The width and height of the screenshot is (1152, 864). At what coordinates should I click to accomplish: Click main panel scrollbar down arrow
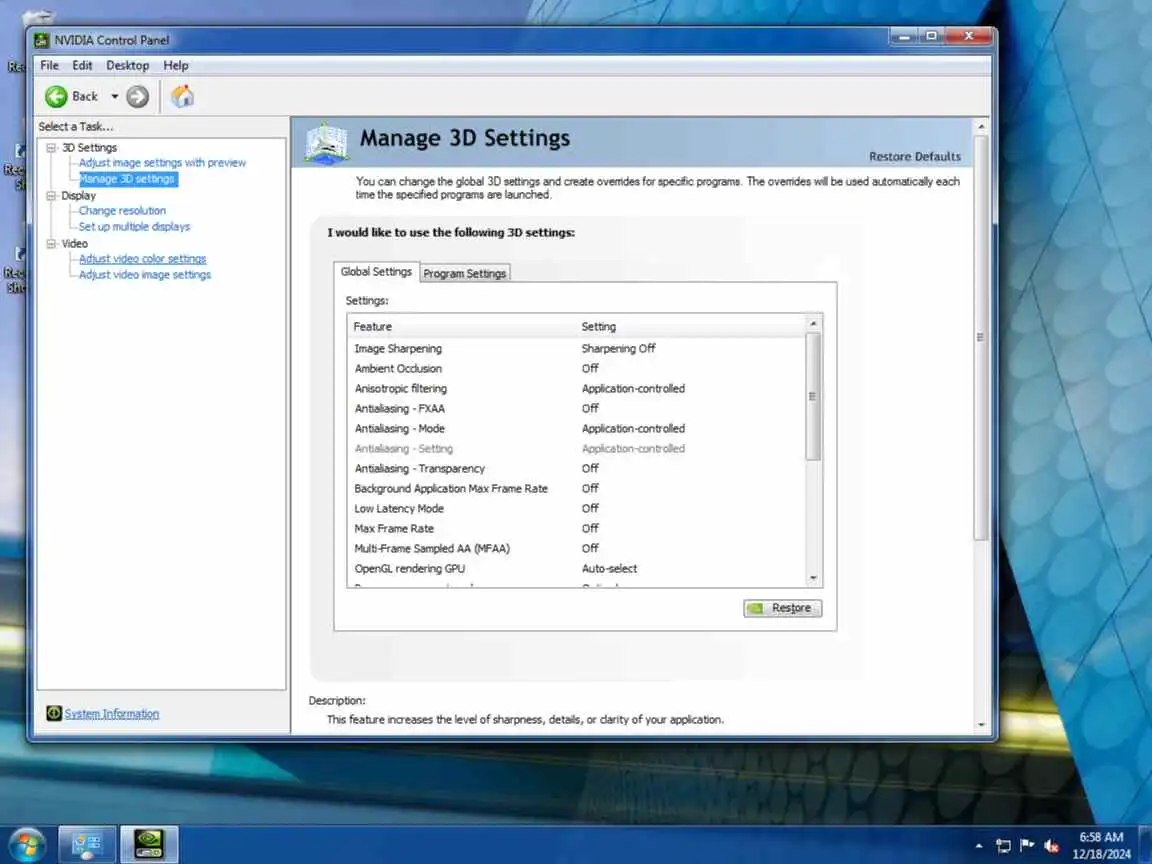pyautogui.click(x=982, y=724)
